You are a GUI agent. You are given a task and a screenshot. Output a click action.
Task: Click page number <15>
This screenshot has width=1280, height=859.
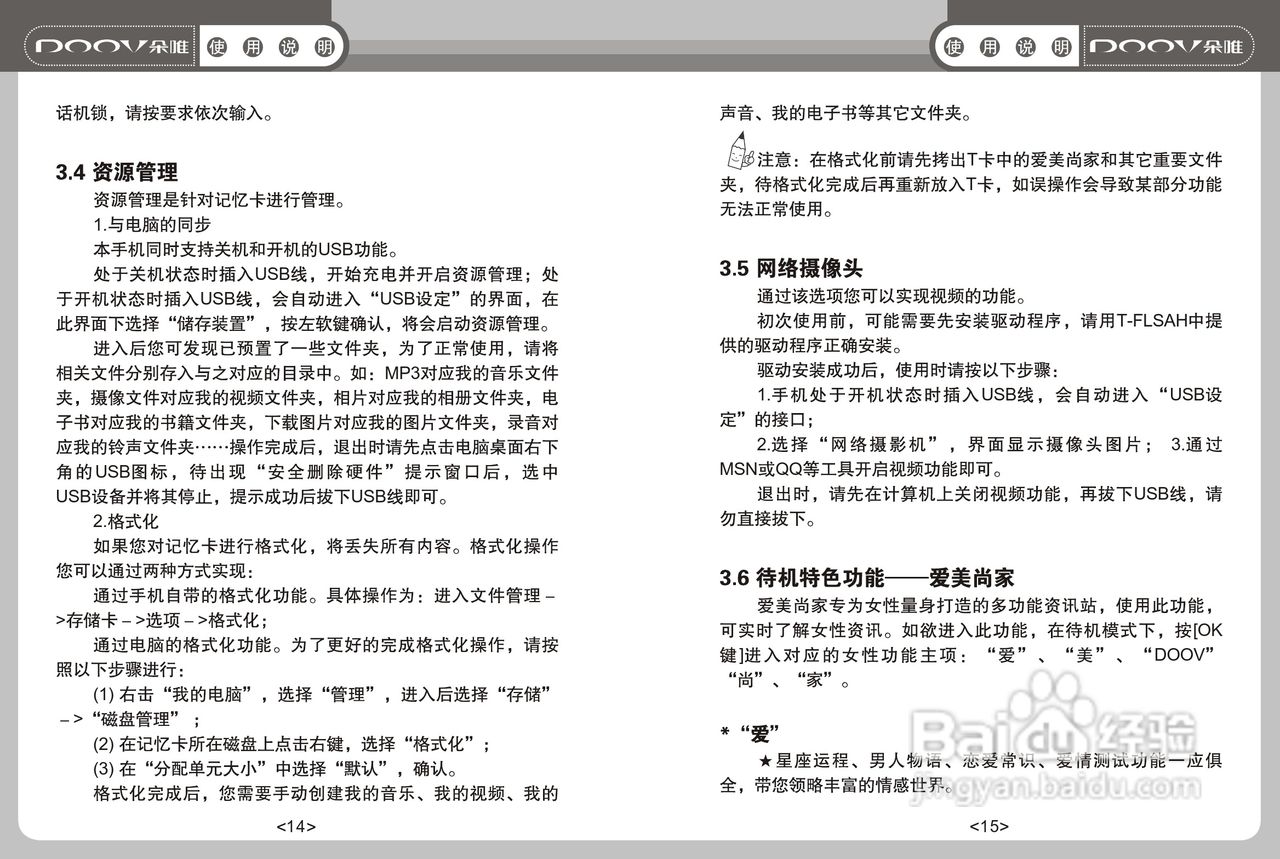[x=989, y=827]
